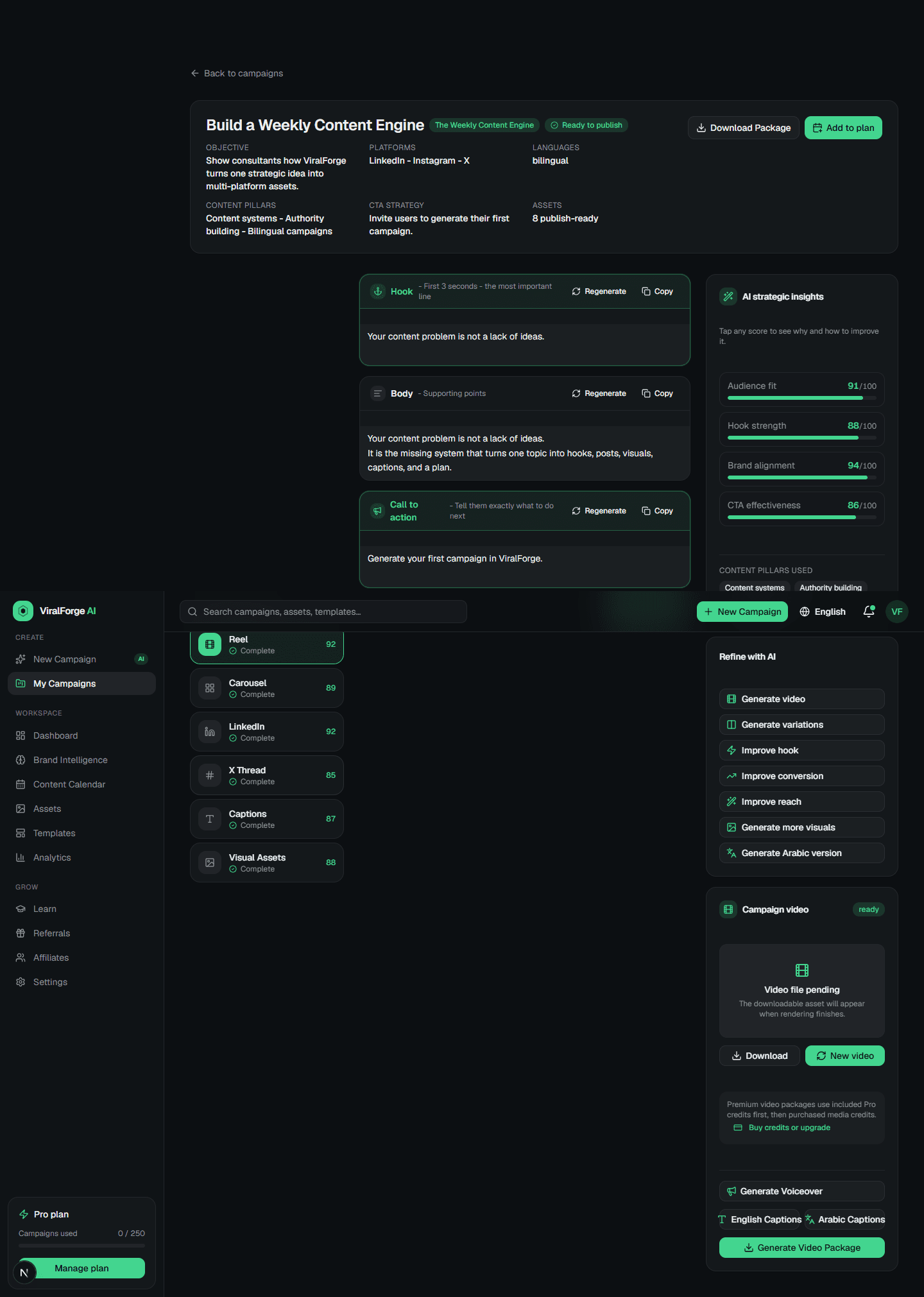
Task: Click the Captions text icon
Action: click(x=210, y=819)
